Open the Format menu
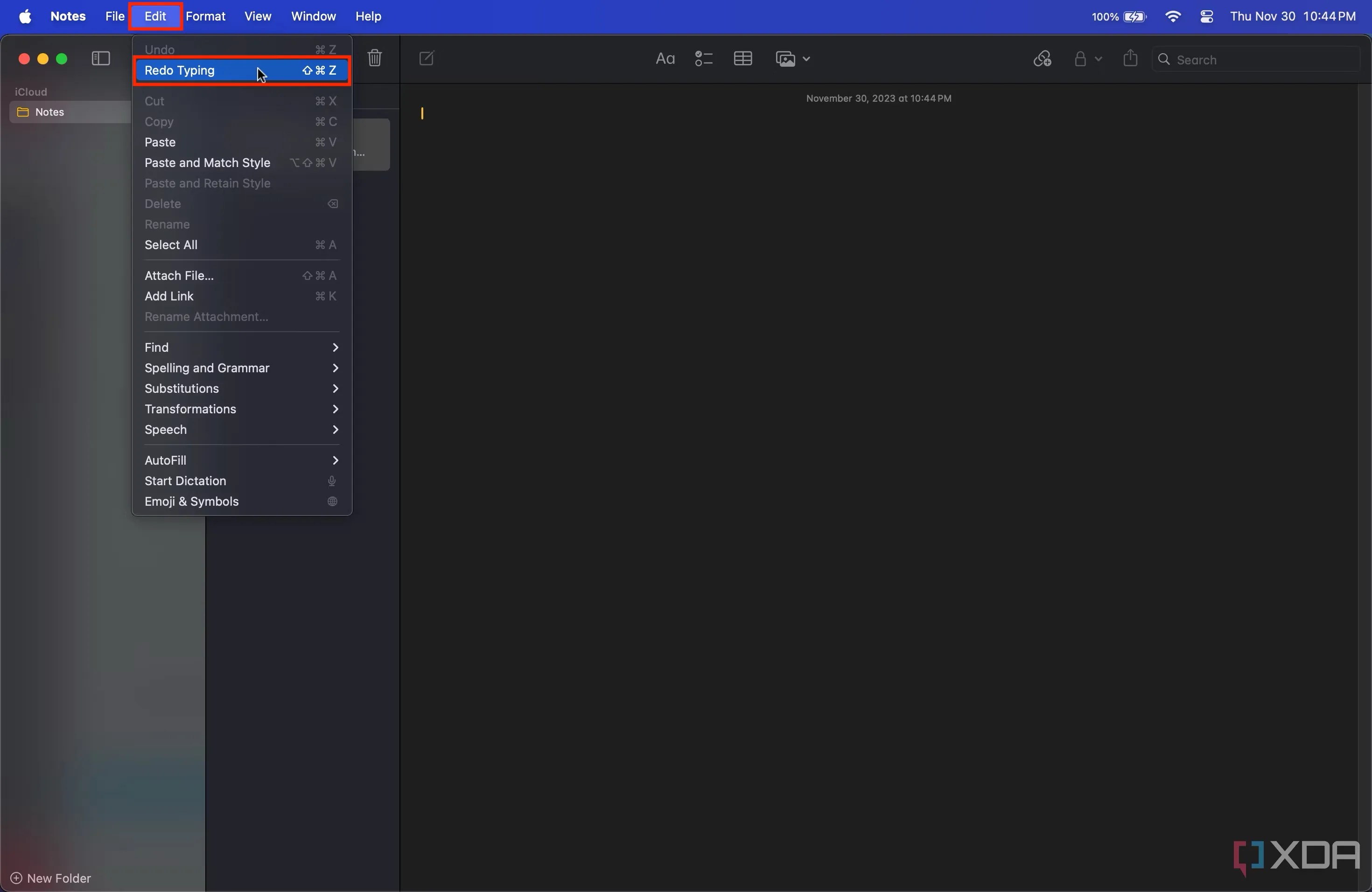The image size is (1372, 892). [205, 17]
